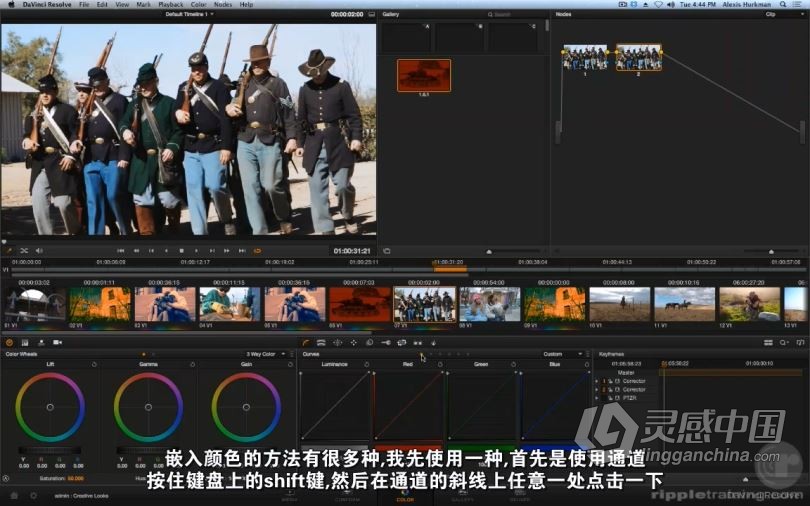
Task: Open the Mark menu
Action: click(143, 4)
